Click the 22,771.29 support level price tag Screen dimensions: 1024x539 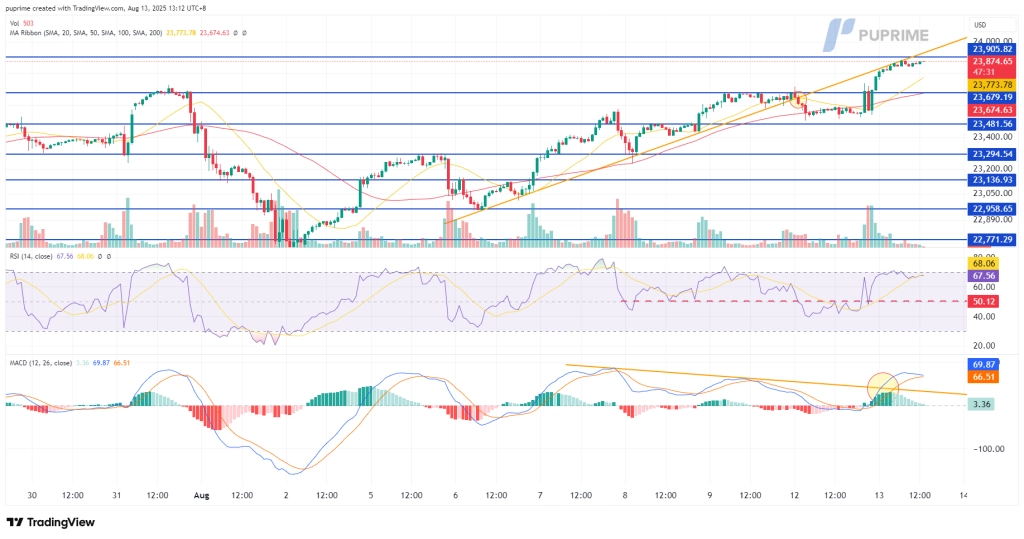point(991,239)
